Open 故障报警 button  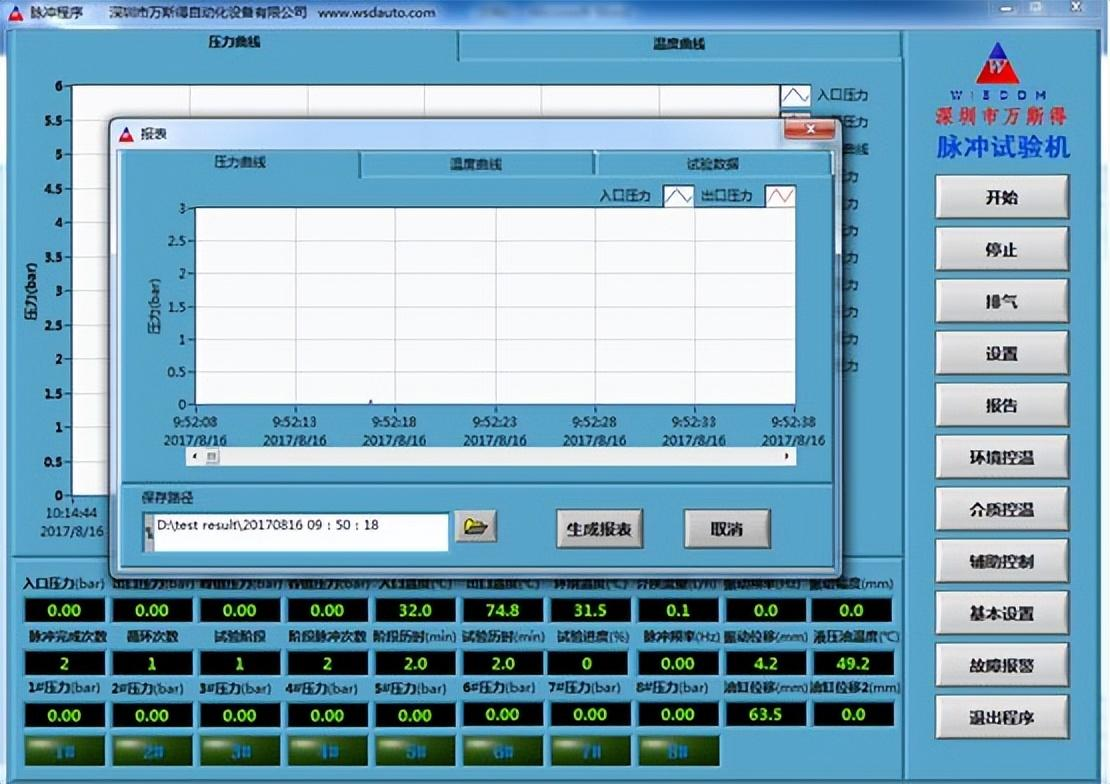point(1002,666)
